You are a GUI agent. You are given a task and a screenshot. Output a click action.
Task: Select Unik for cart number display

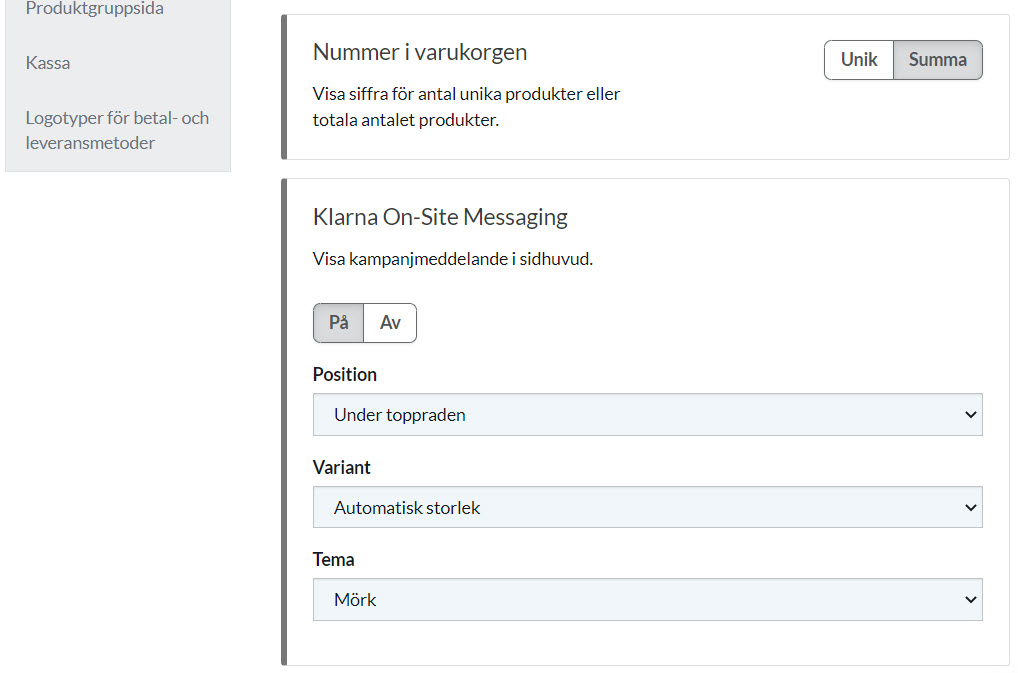coord(858,60)
